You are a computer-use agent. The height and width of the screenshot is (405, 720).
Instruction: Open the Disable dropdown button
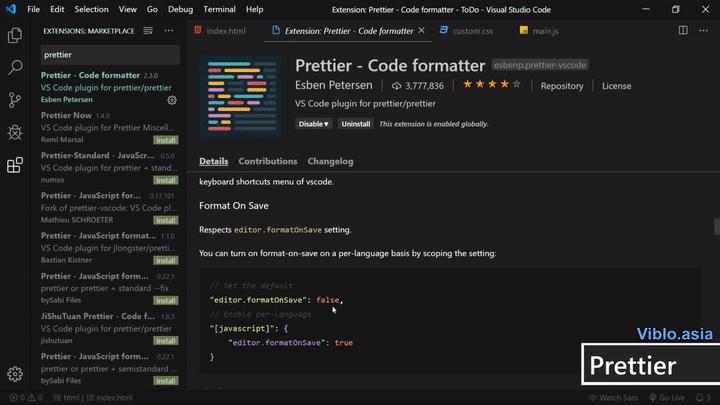tap(313, 124)
